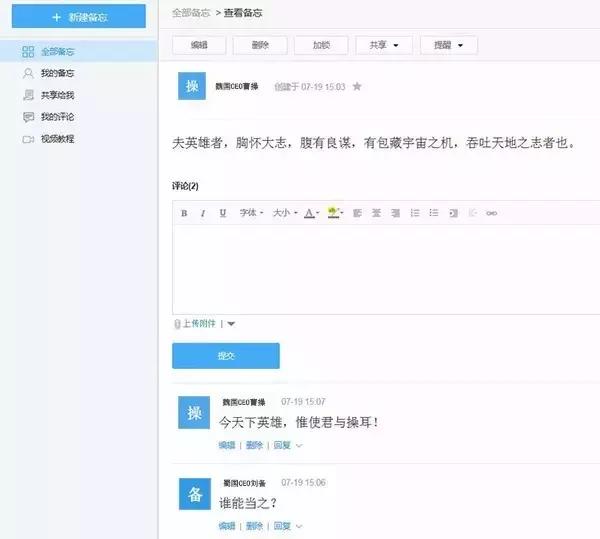600x539 pixels.
Task: Click the person icon beside 我的备忘
Action: tap(28, 73)
